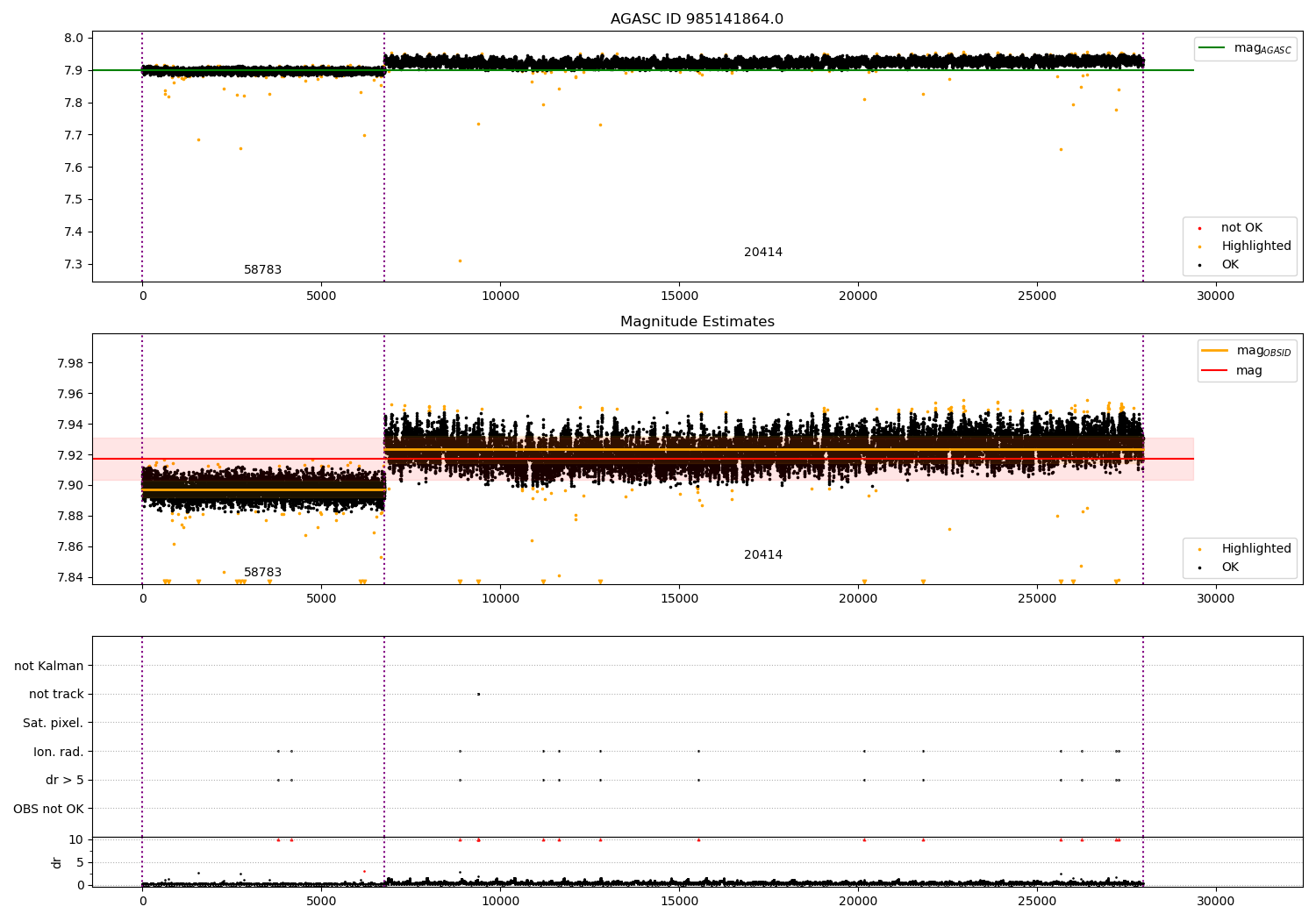Screen dimensions: 1316x921
Task: Click the "7.88" y-axis tick label
Action: click(x=71, y=517)
